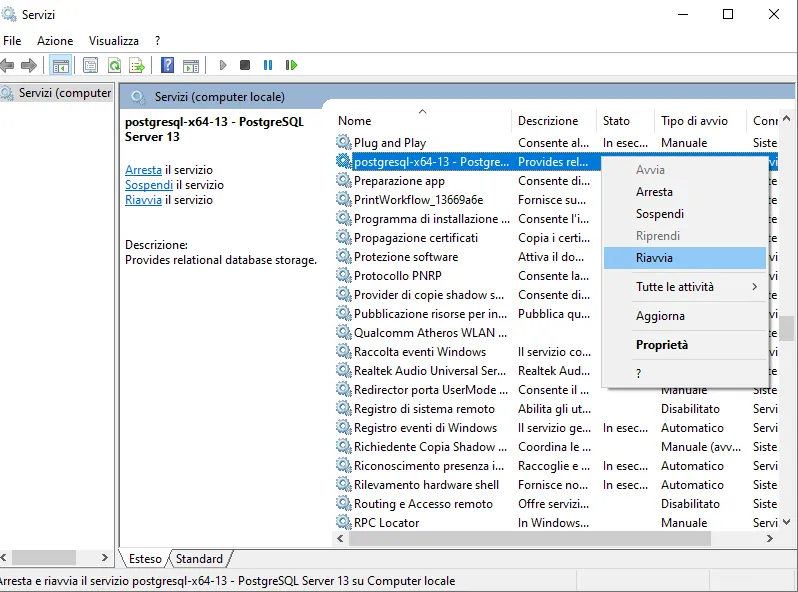The image size is (798, 592).
Task: Open the Properties toolbar icon
Action: click(x=91, y=65)
